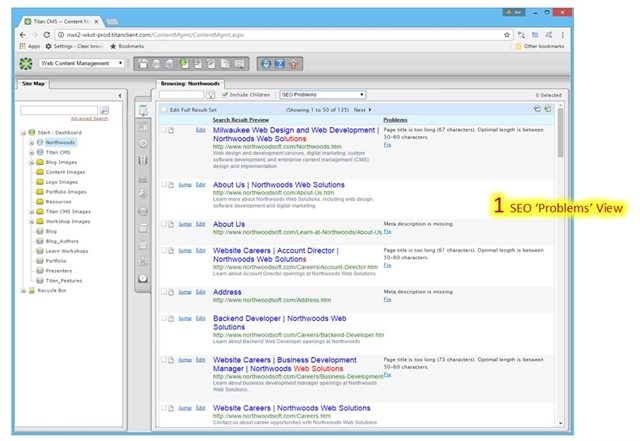Click the Save disk icon in toolbar
Screen dimensions: 640x441
pyautogui.click(x=143, y=64)
